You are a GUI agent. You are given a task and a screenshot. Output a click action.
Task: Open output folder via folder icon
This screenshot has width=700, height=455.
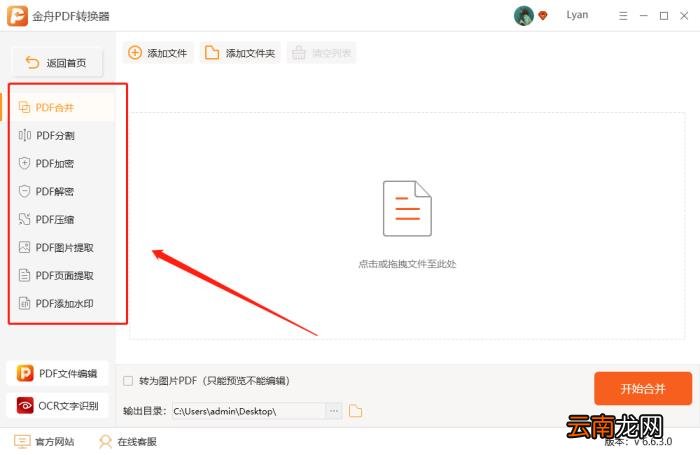tap(355, 411)
